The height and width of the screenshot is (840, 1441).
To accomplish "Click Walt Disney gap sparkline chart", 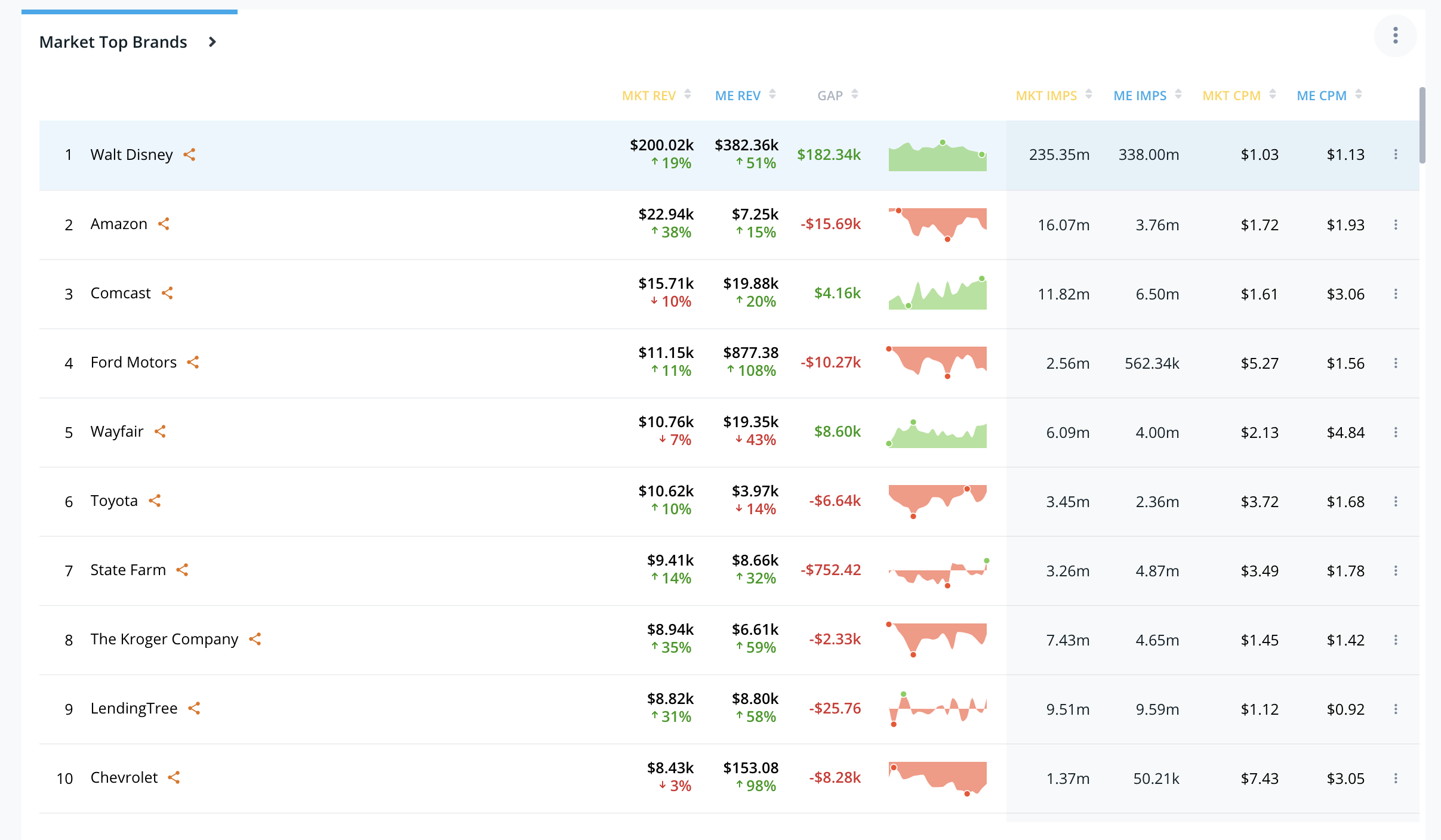I will point(937,156).
